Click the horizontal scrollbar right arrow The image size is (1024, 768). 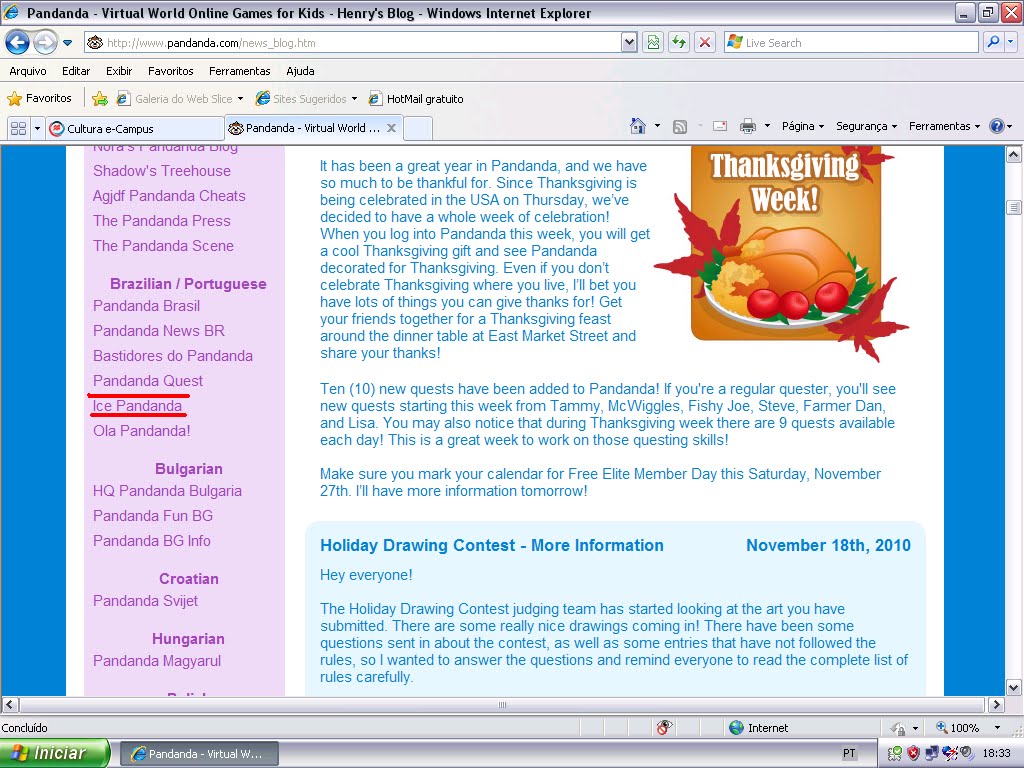pos(996,704)
